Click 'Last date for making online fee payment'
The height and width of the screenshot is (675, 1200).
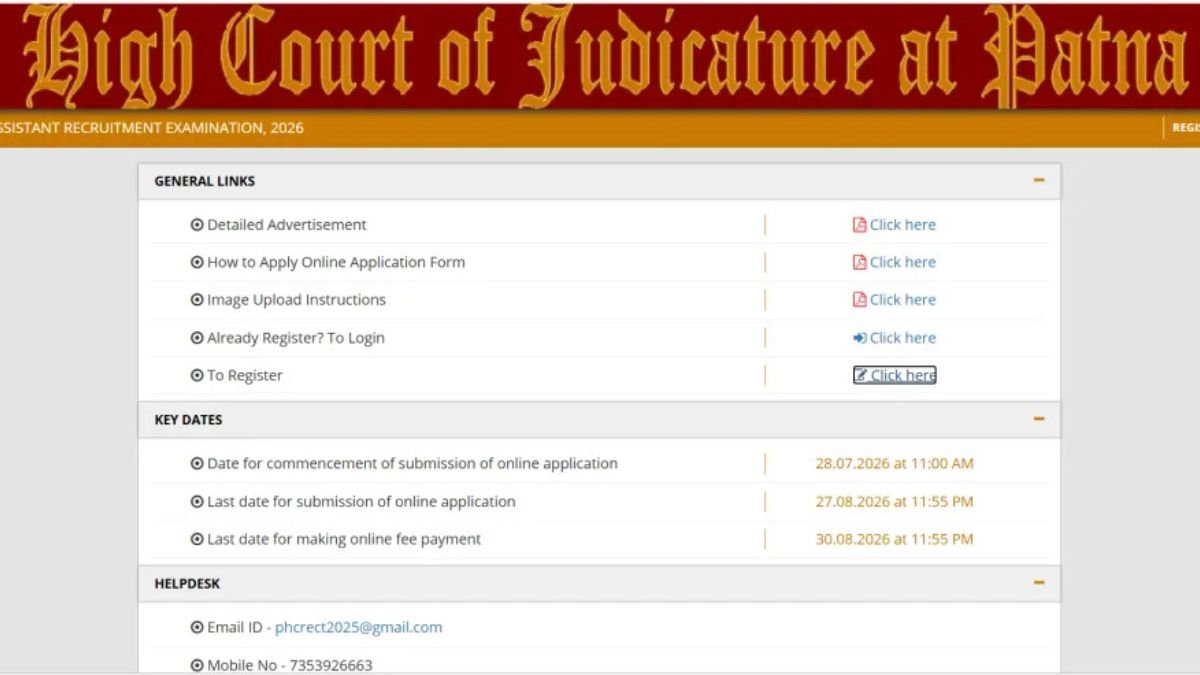click(x=344, y=539)
